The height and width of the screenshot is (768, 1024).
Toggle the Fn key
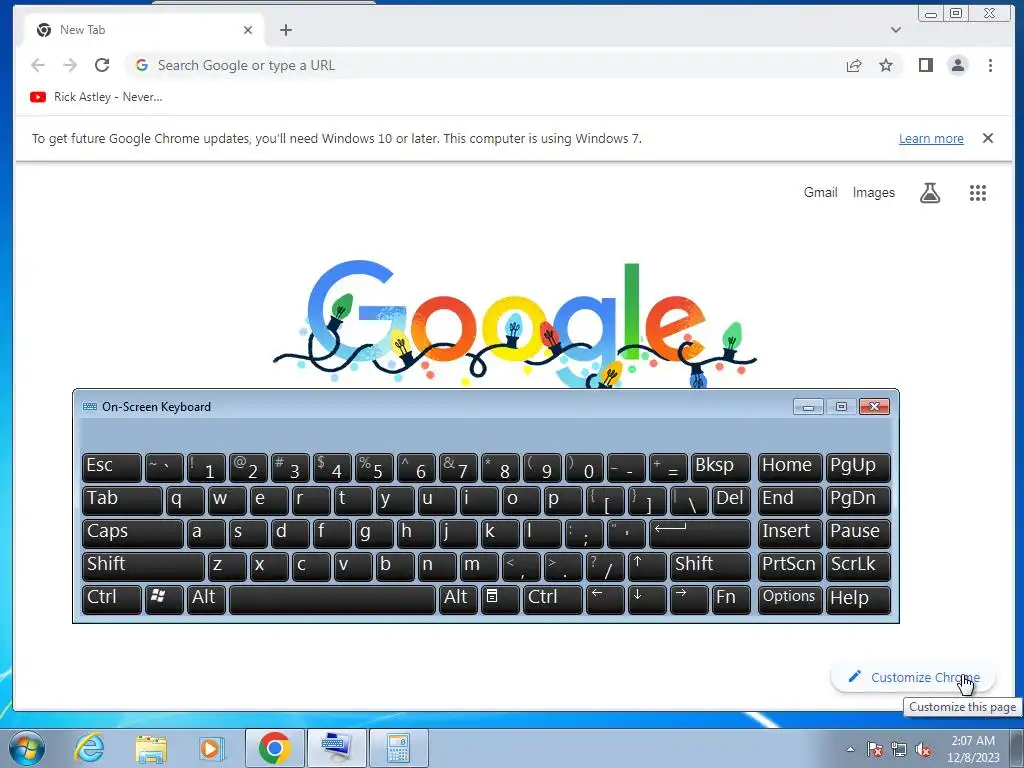(731, 599)
